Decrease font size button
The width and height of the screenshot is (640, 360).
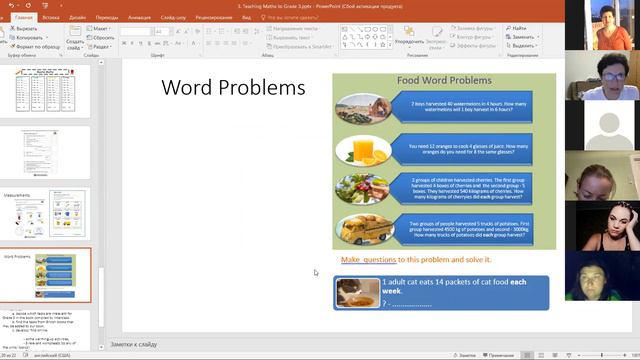pyautogui.click(x=187, y=31)
